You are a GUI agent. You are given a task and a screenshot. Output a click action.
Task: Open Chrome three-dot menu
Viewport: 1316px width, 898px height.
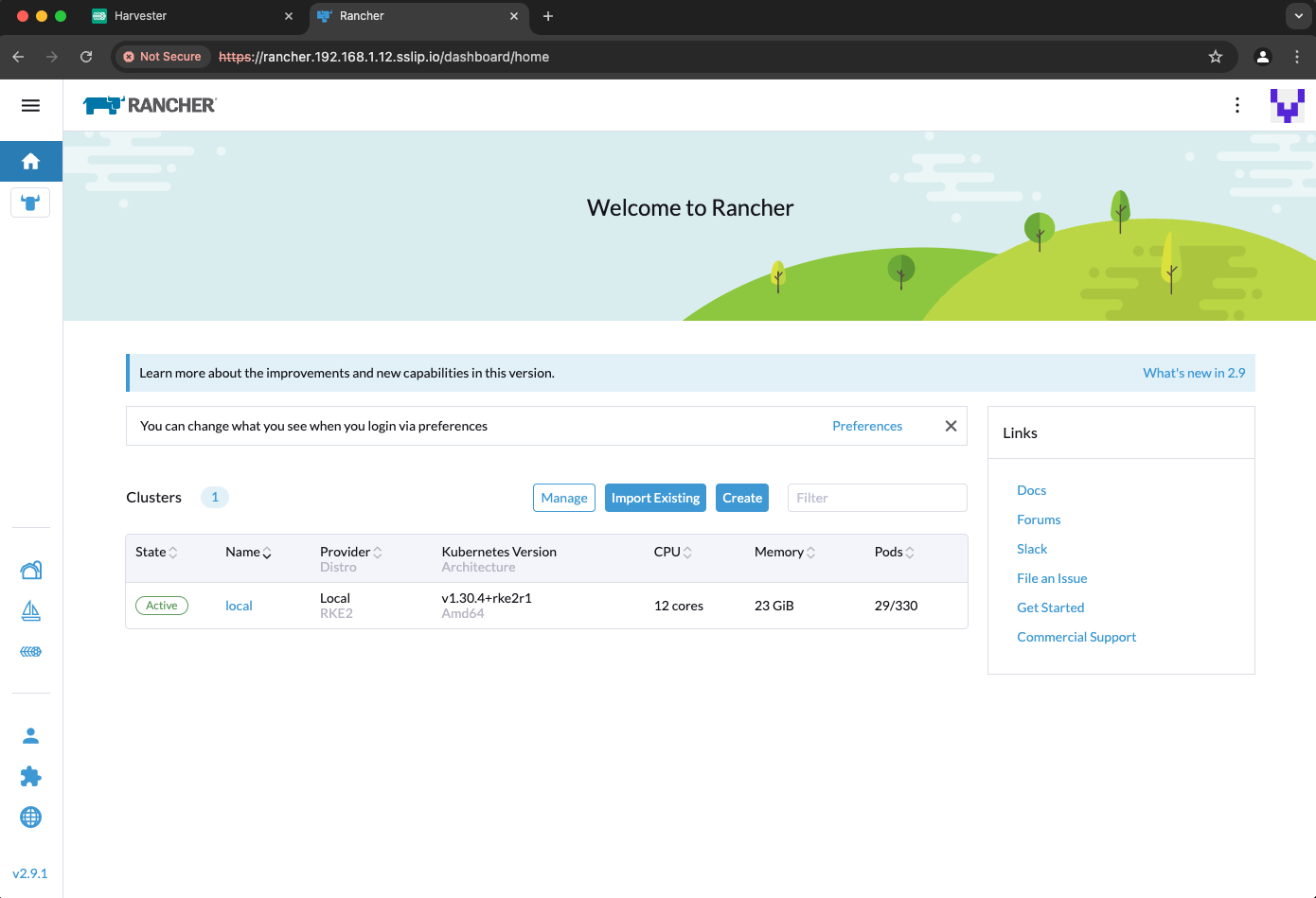[x=1296, y=57]
